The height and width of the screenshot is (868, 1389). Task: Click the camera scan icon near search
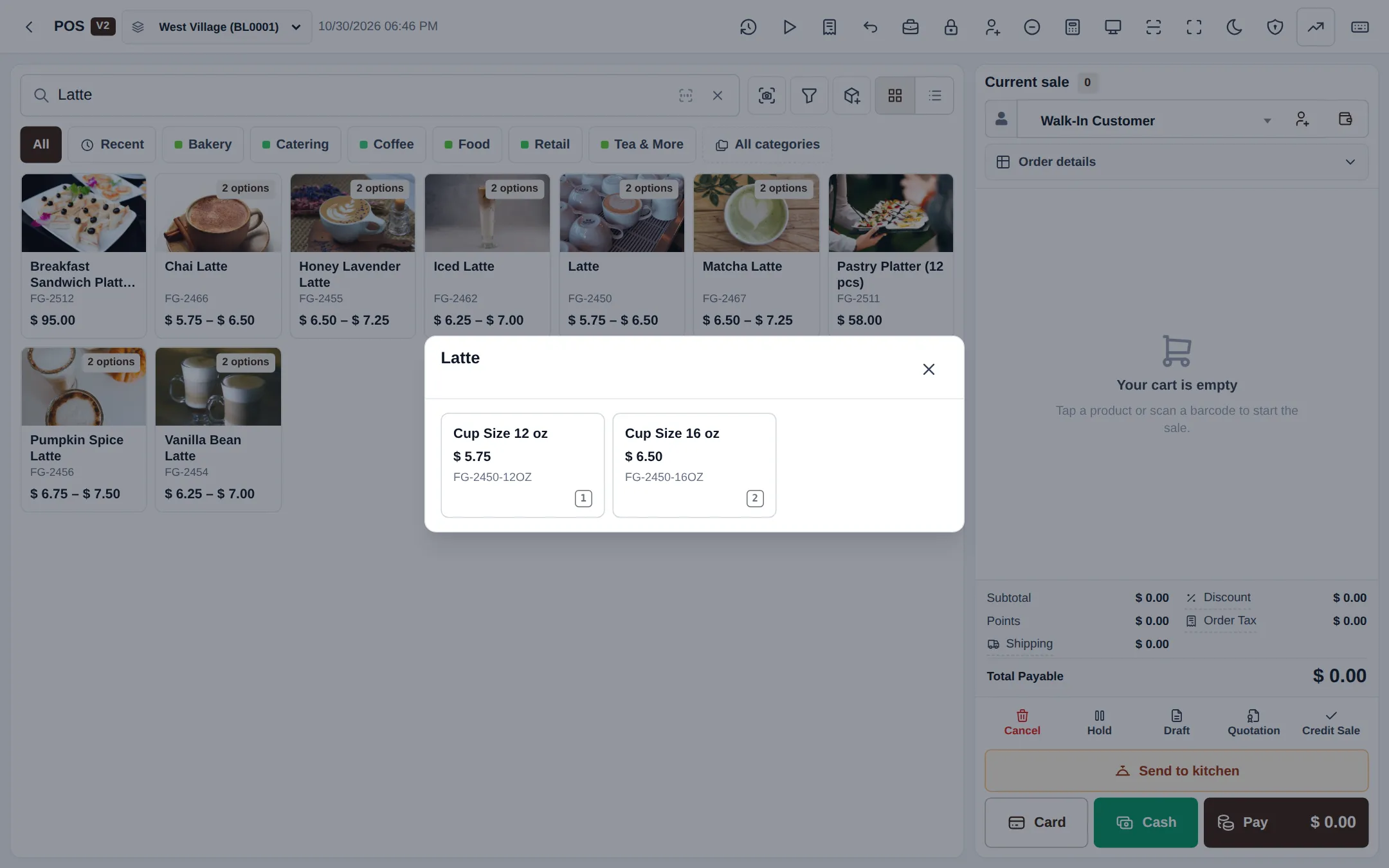coord(767,96)
